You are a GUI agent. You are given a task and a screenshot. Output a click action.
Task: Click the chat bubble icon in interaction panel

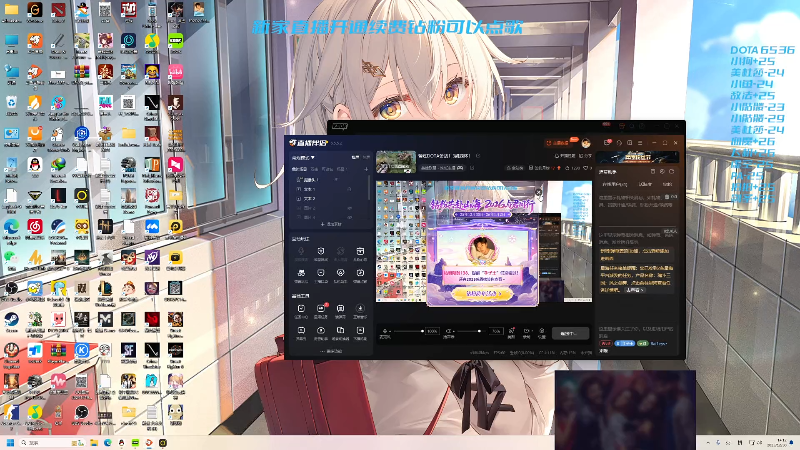321,272
